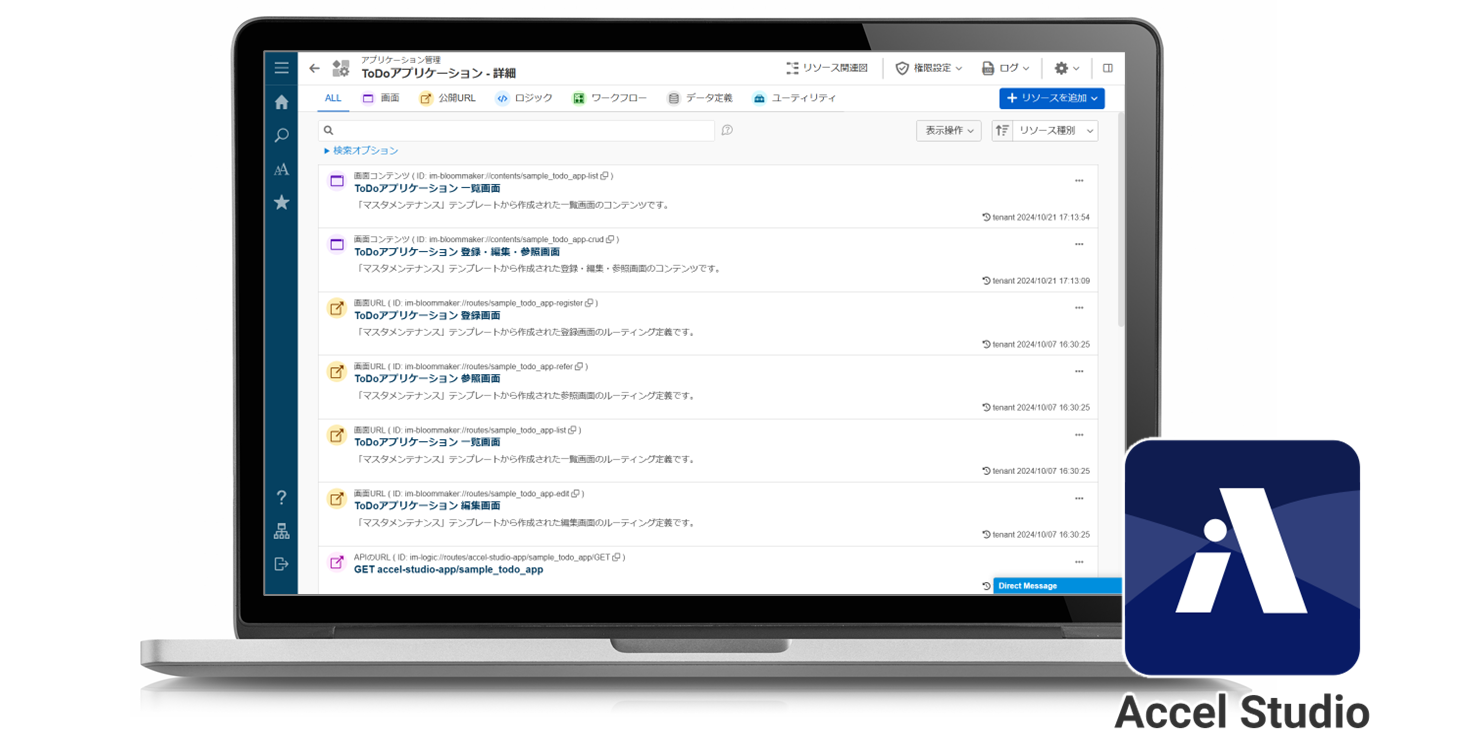Screen dimensions: 1484x748
Task: Toggle the sort order button beside リソース種別
Action: point(1002,131)
